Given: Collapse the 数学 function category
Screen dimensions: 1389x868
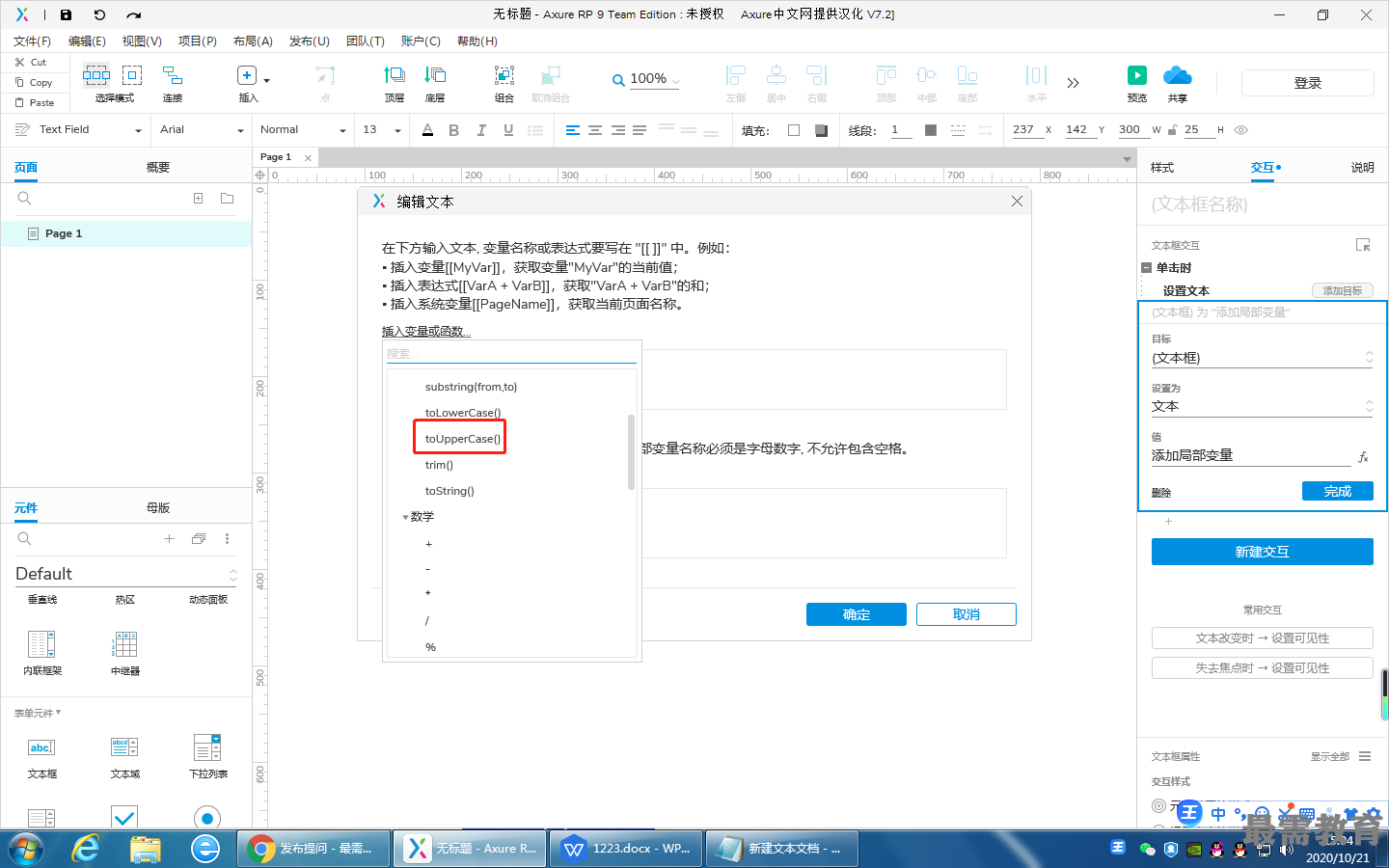Looking at the screenshot, I should coord(405,517).
